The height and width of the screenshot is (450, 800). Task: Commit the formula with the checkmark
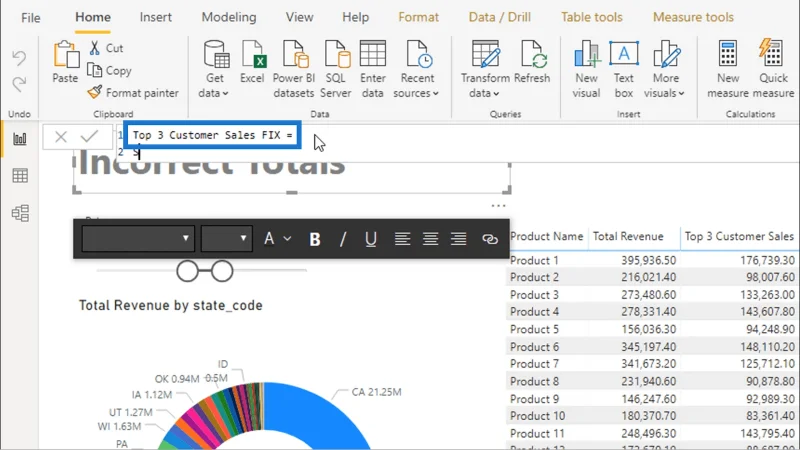89,136
